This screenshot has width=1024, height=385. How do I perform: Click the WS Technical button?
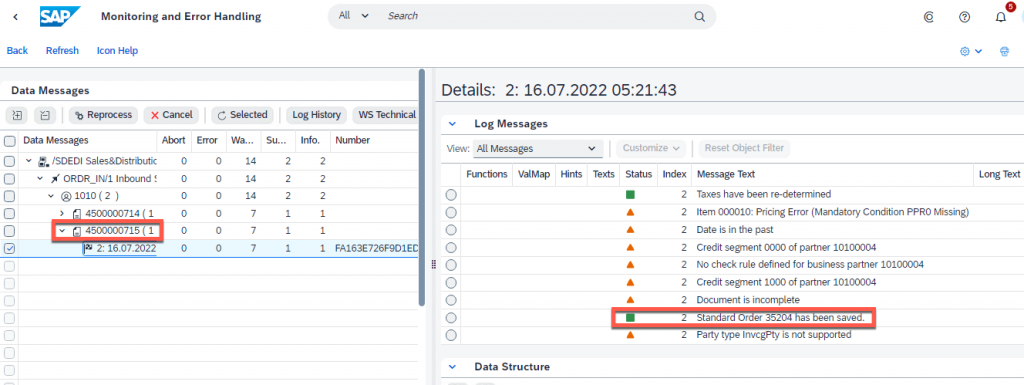pos(385,116)
